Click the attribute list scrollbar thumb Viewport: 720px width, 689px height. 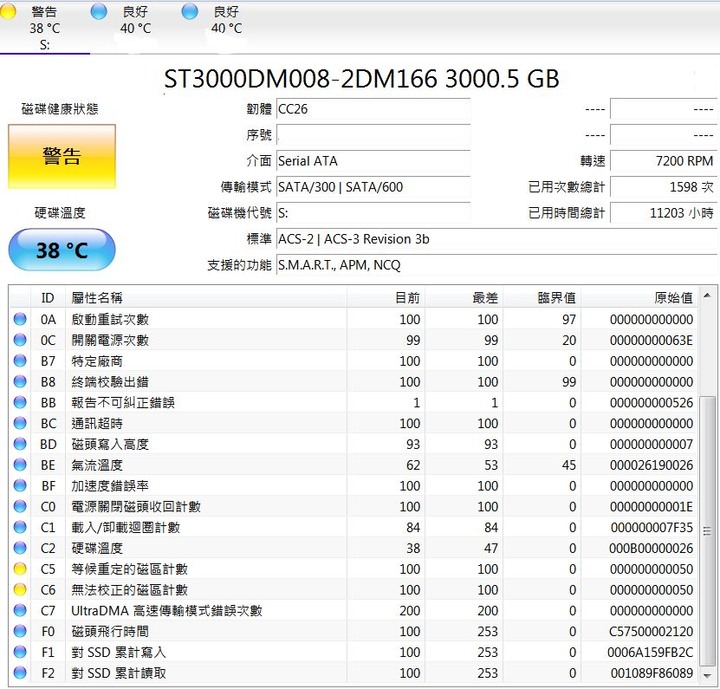(707, 531)
